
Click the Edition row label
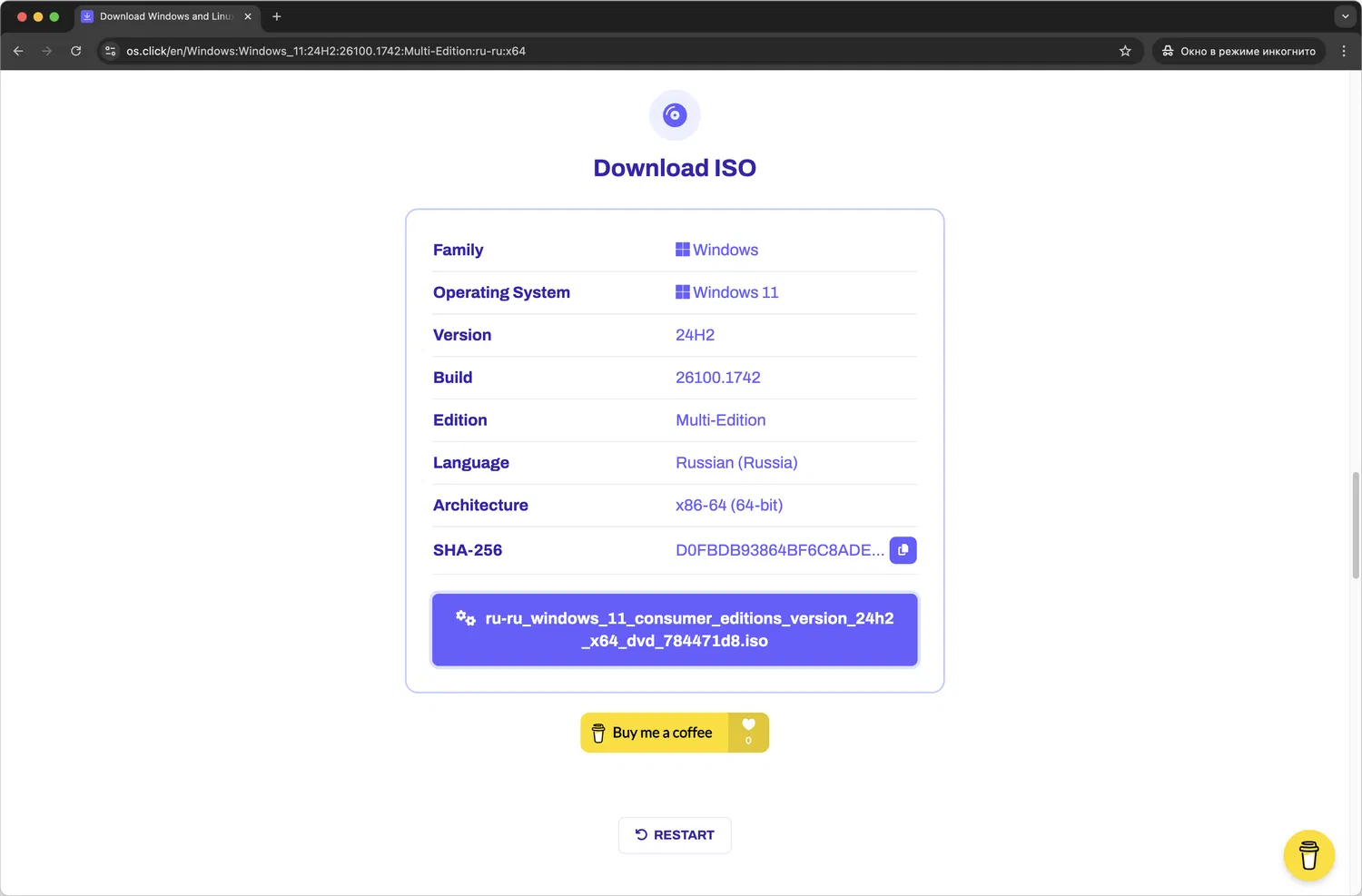click(460, 420)
